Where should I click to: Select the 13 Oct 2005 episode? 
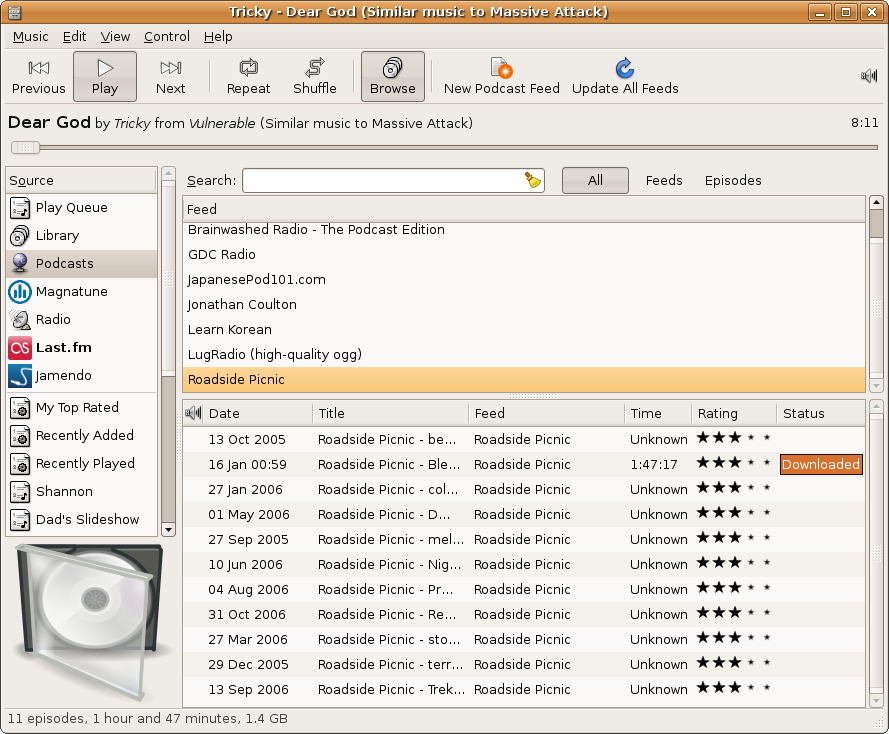coord(524,439)
